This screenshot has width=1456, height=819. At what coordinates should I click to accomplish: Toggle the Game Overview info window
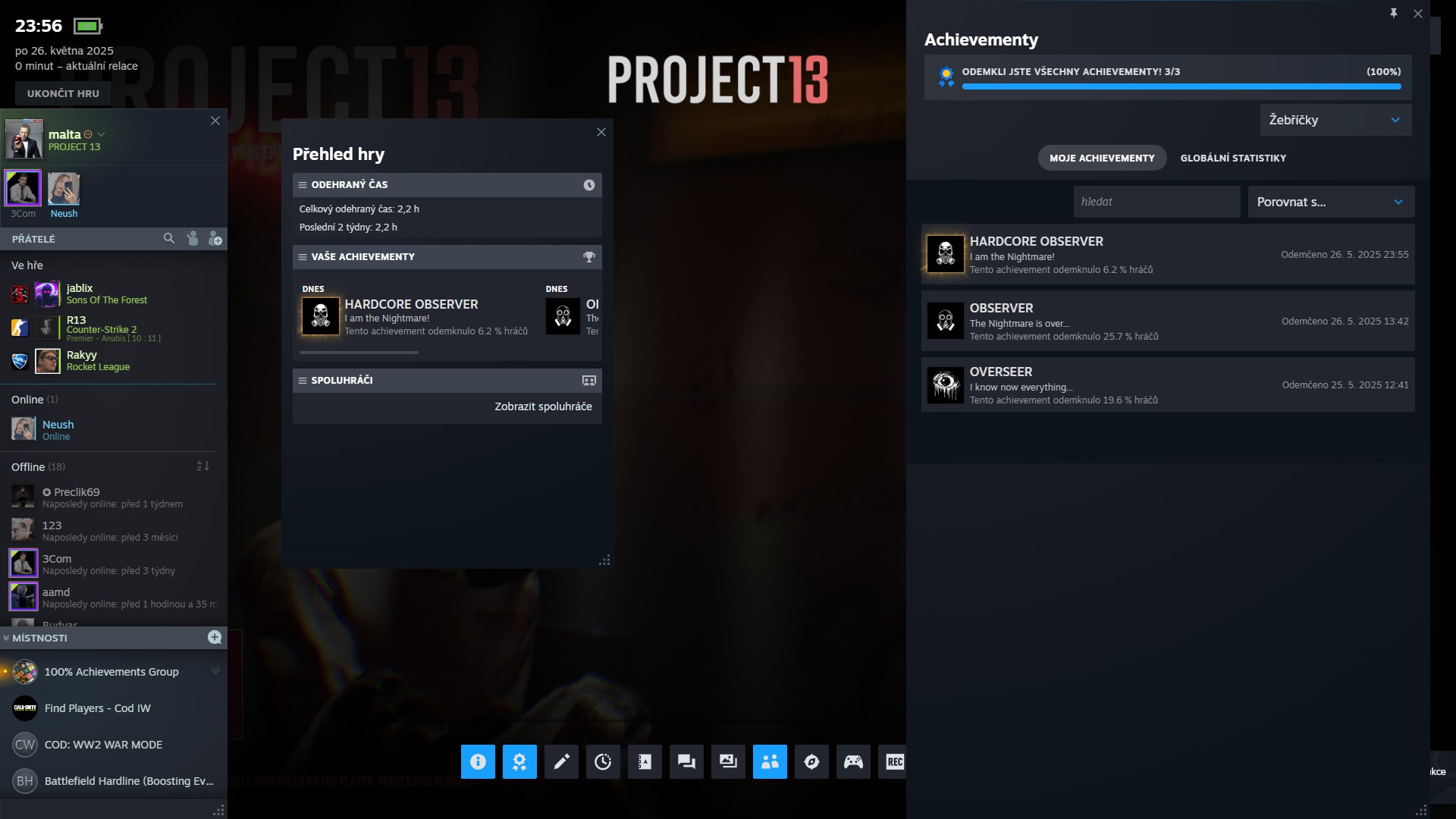point(478,761)
